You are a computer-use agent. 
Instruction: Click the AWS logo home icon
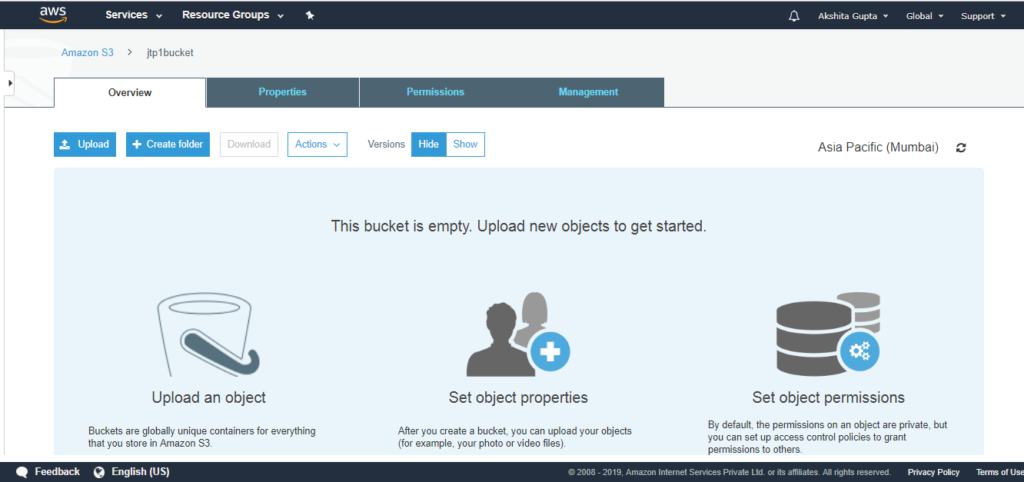(54, 15)
